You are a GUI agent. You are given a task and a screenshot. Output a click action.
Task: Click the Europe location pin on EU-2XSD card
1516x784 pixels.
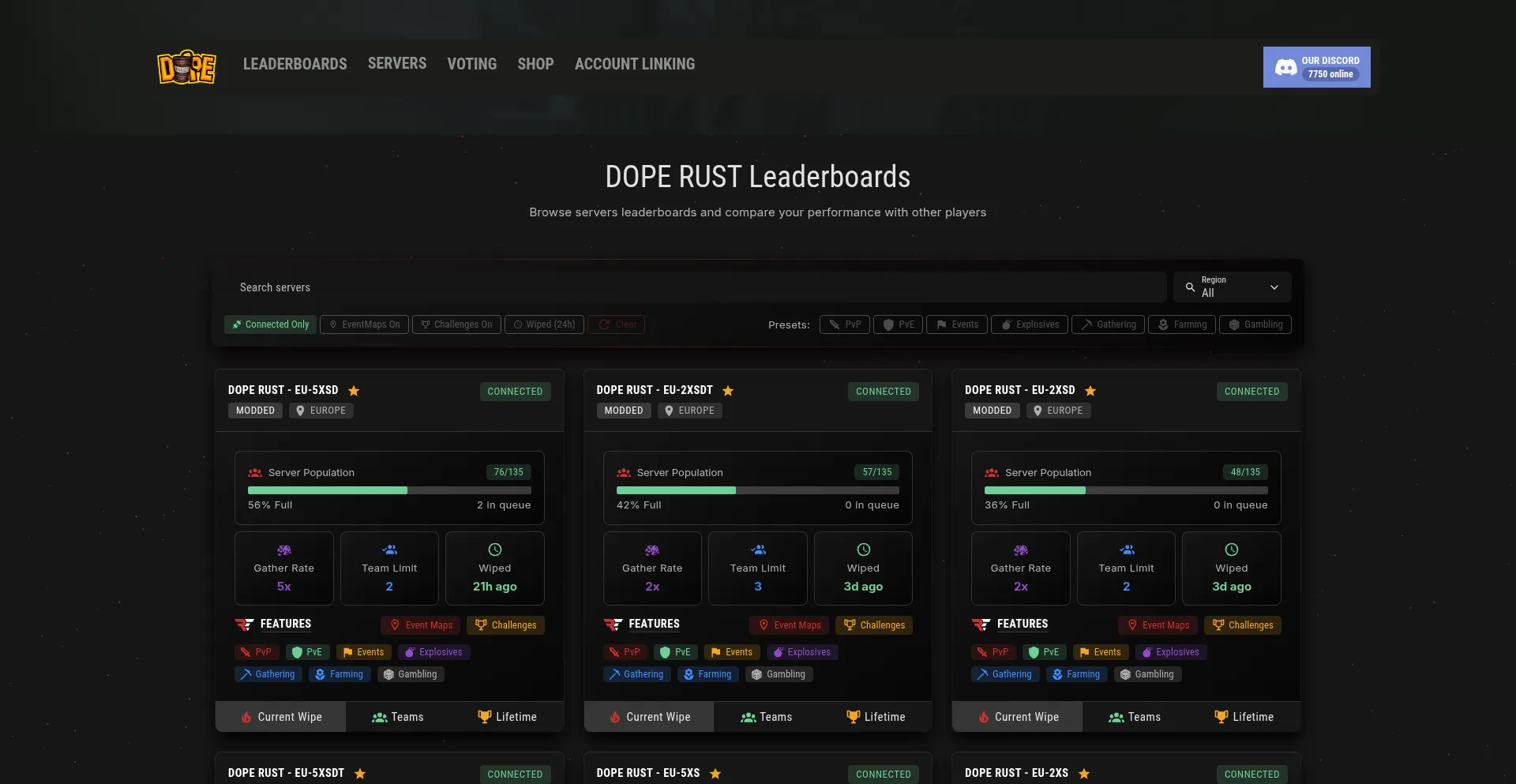pos(1038,411)
